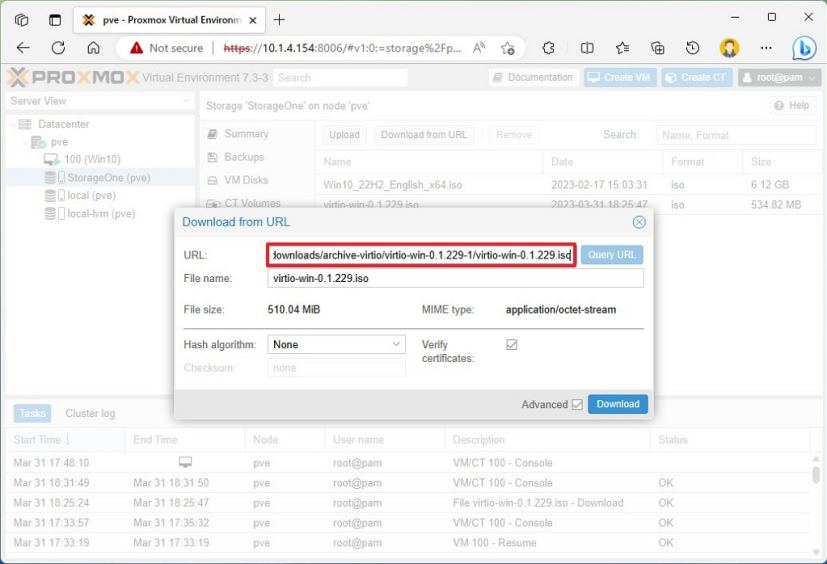The height and width of the screenshot is (564, 827).
Task: Select task 'VM 100 - Resume' row
Action: pos(408,543)
